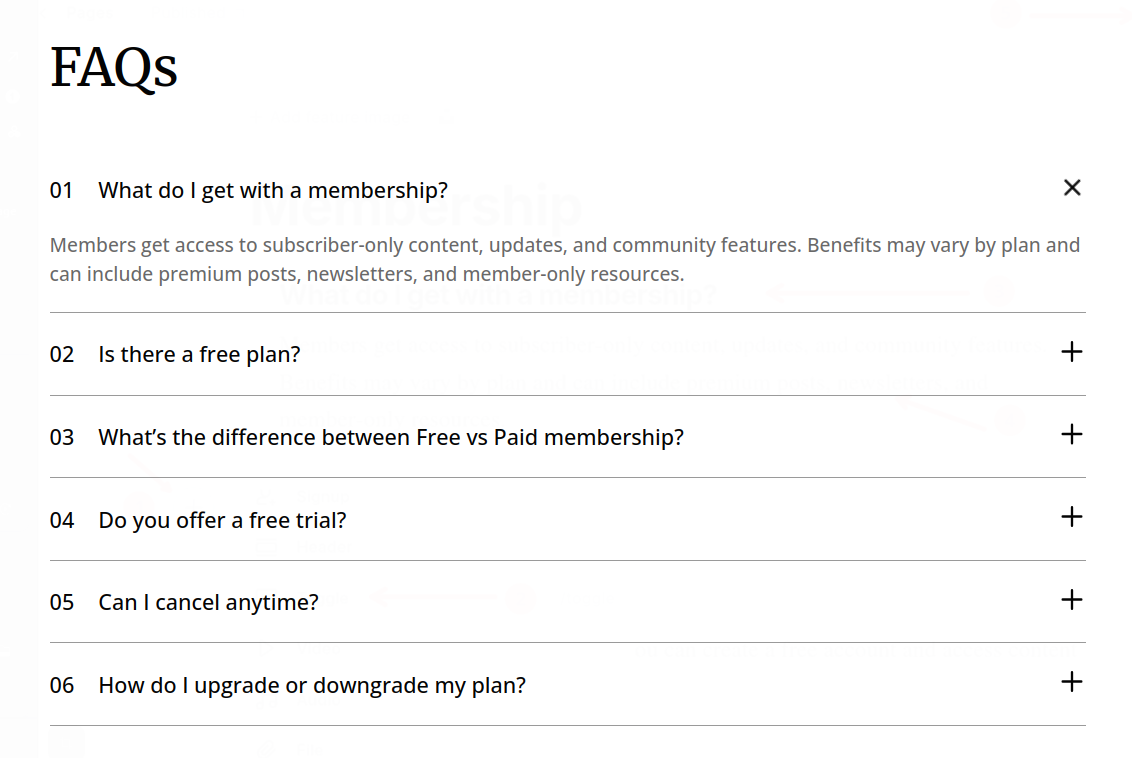Expand the "Is there a free plan?" question
The width and height of the screenshot is (1132, 758).
pos(199,354)
